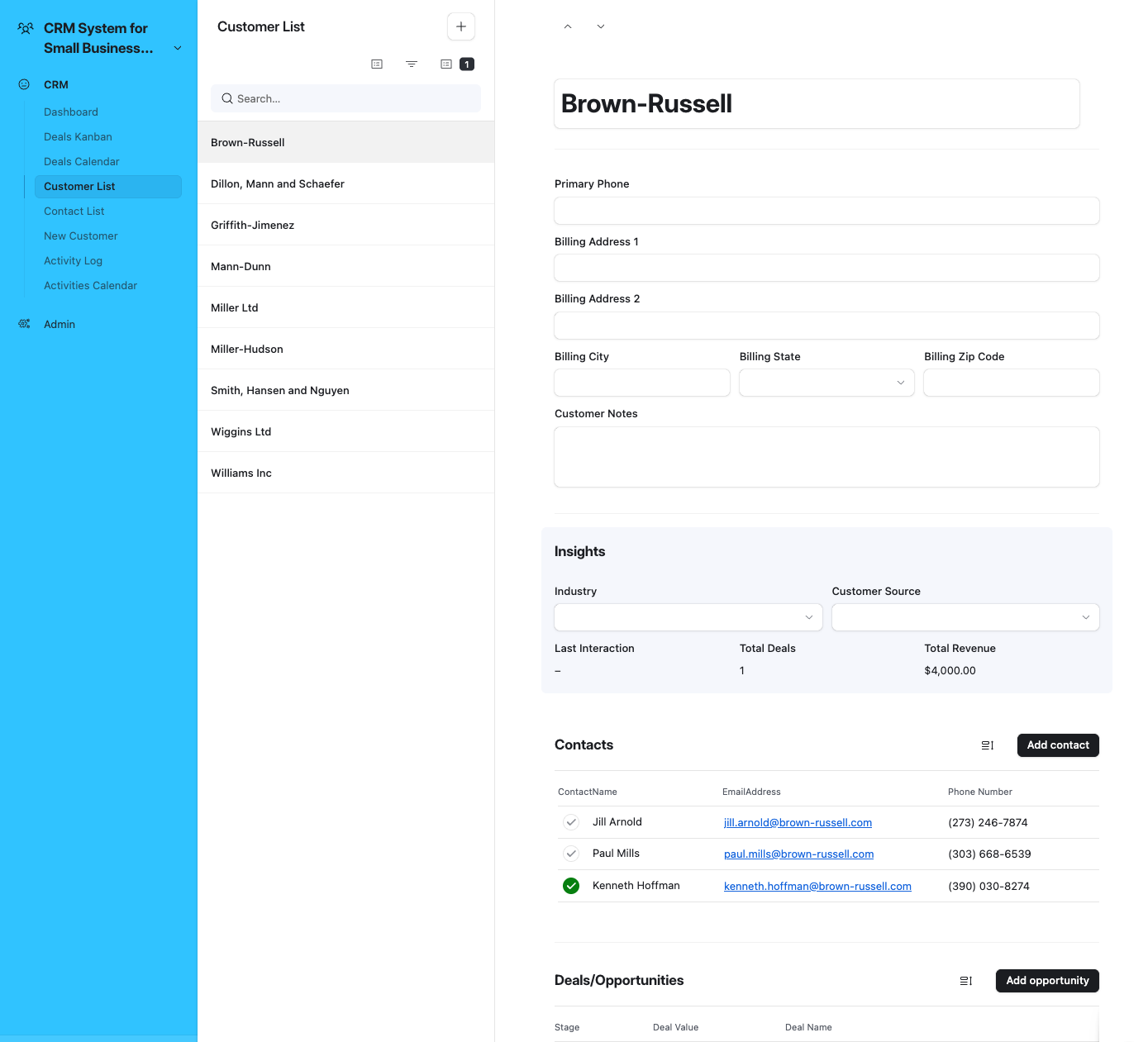This screenshot has width=1148, height=1042.
Task: Open the Contact List sidebar entry
Action: (x=74, y=211)
